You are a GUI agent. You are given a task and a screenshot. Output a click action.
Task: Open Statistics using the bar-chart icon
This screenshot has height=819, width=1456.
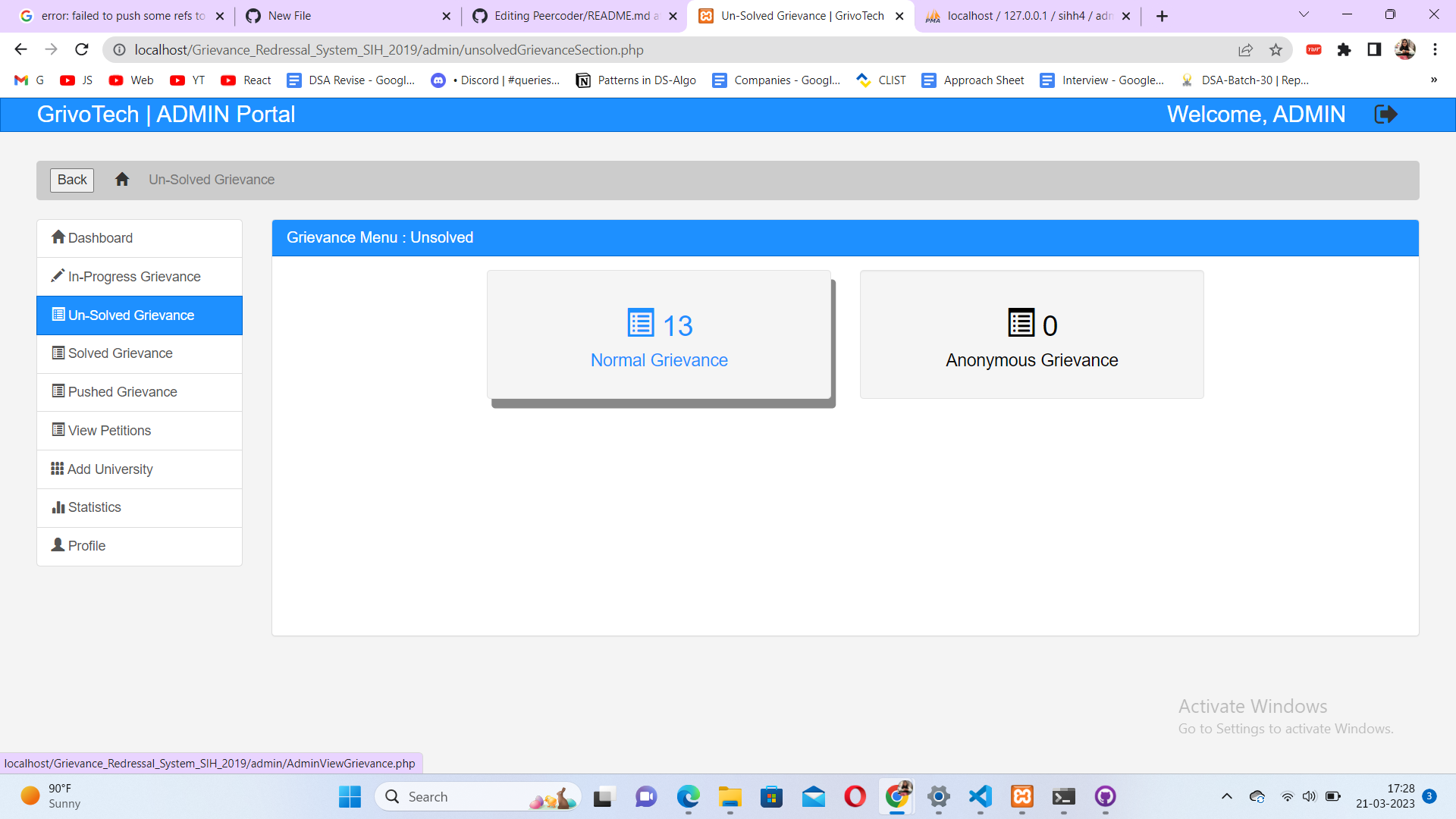tap(58, 507)
